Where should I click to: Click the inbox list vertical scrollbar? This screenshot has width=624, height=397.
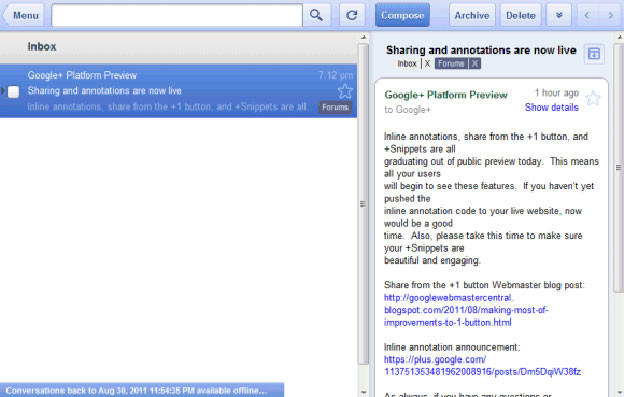(x=363, y=204)
